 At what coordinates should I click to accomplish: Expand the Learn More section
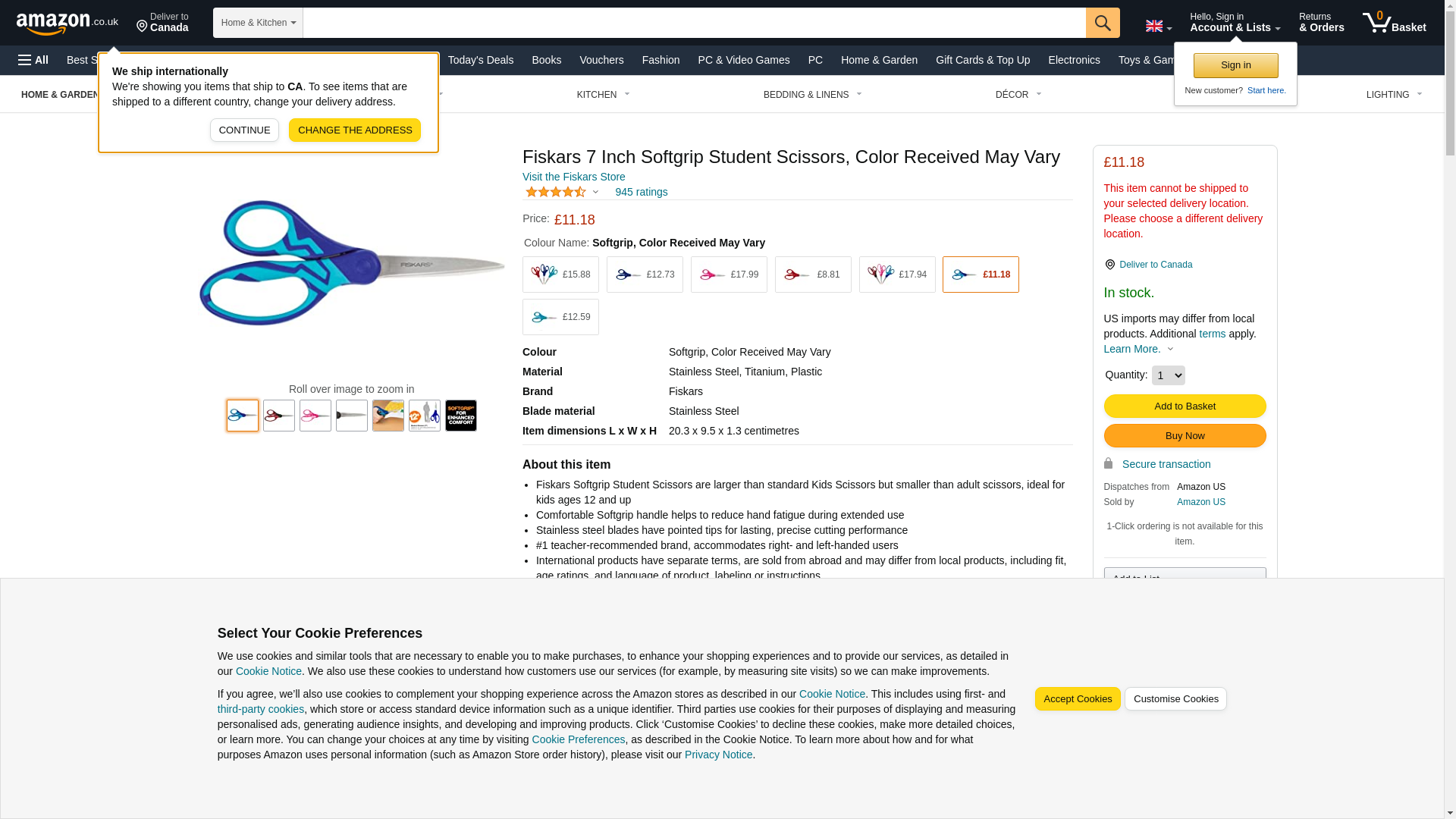point(1138,349)
